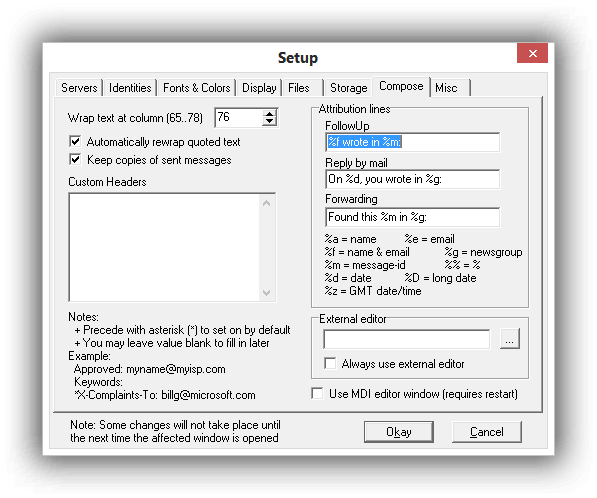The width and height of the screenshot is (597, 498).
Task: Click the Custom Headers scrollbar down arrow
Action: [267, 292]
